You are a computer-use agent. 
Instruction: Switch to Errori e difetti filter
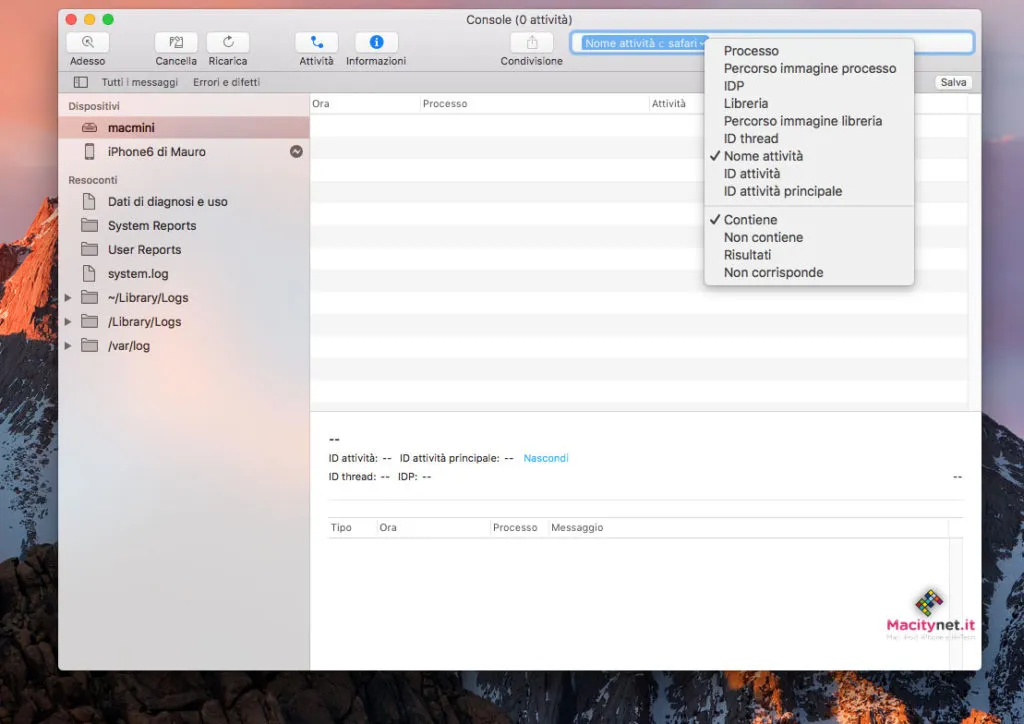[226, 82]
